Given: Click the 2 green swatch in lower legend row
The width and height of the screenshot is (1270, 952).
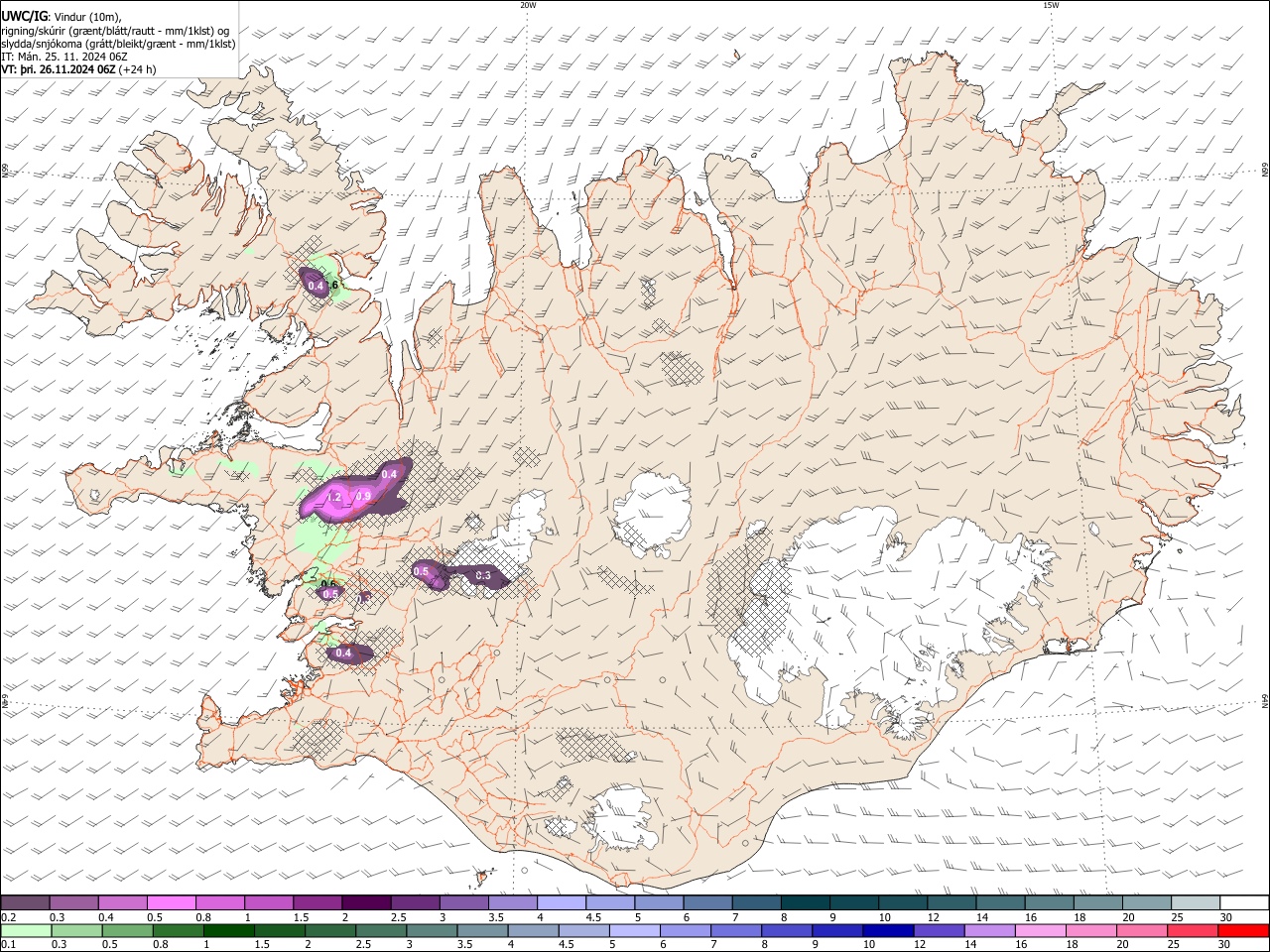Looking at the screenshot, I should (x=330, y=930).
